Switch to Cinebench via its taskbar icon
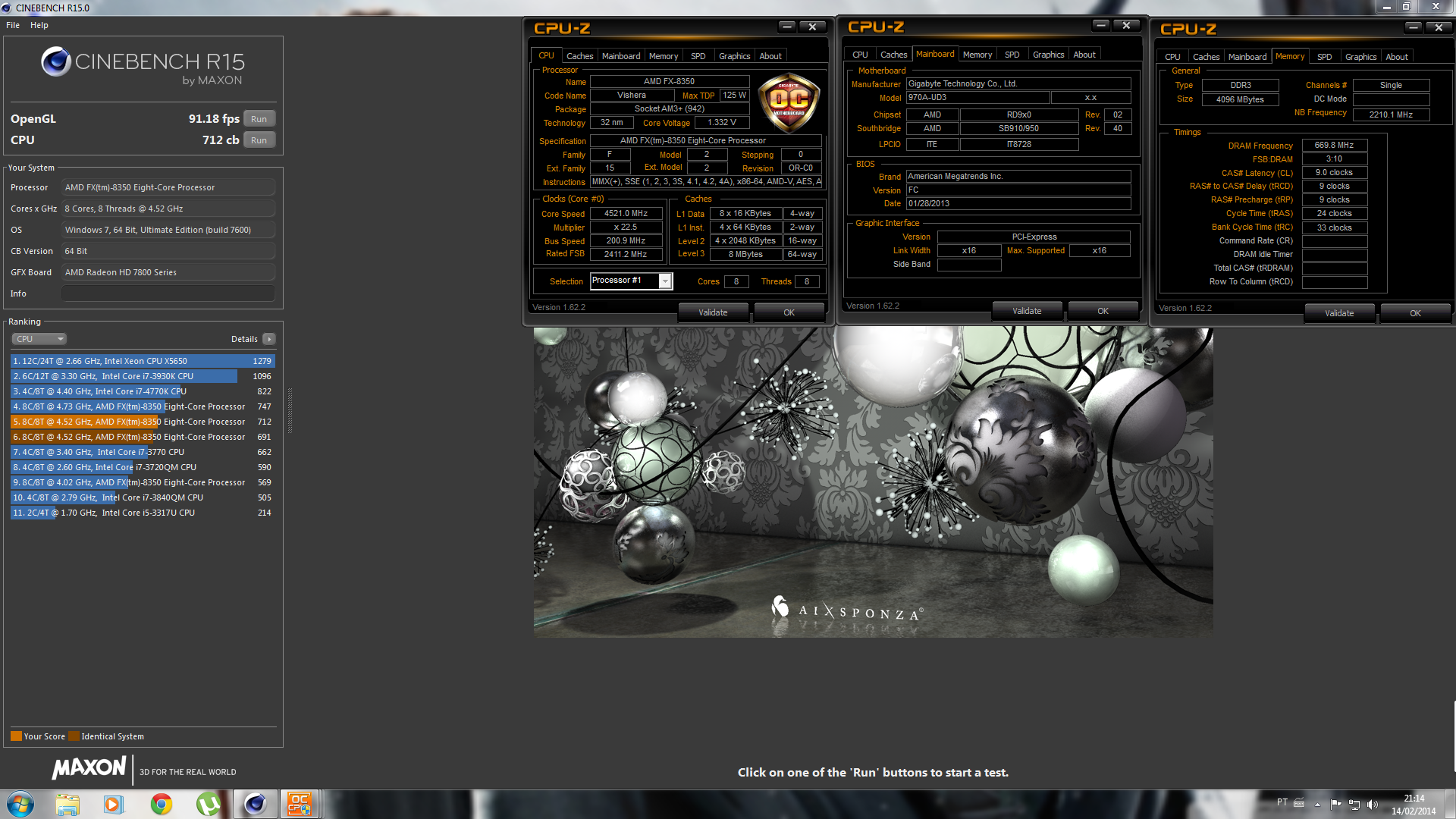 click(x=255, y=804)
